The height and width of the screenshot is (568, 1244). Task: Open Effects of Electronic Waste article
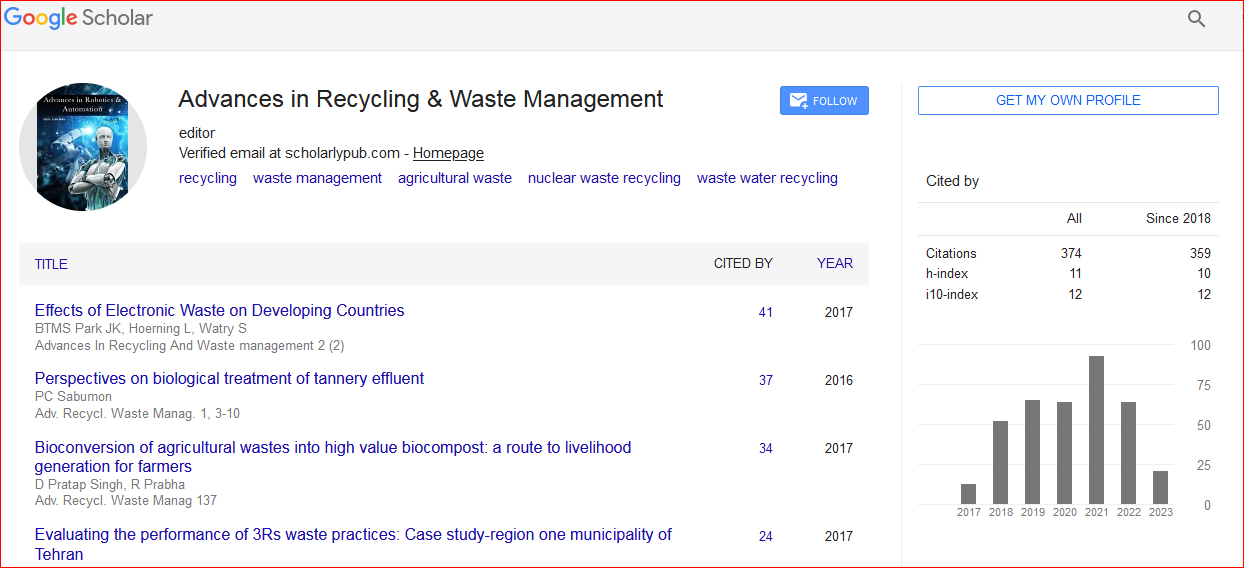point(219,310)
